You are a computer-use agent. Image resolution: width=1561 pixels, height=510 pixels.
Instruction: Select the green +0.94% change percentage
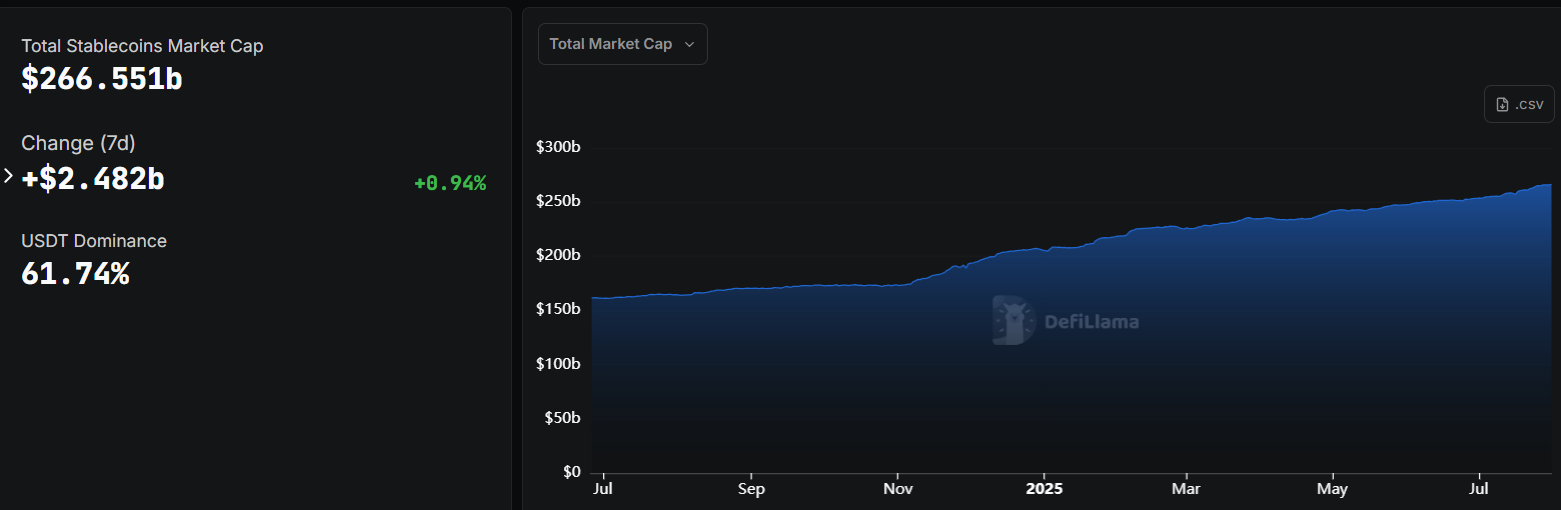(450, 183)
